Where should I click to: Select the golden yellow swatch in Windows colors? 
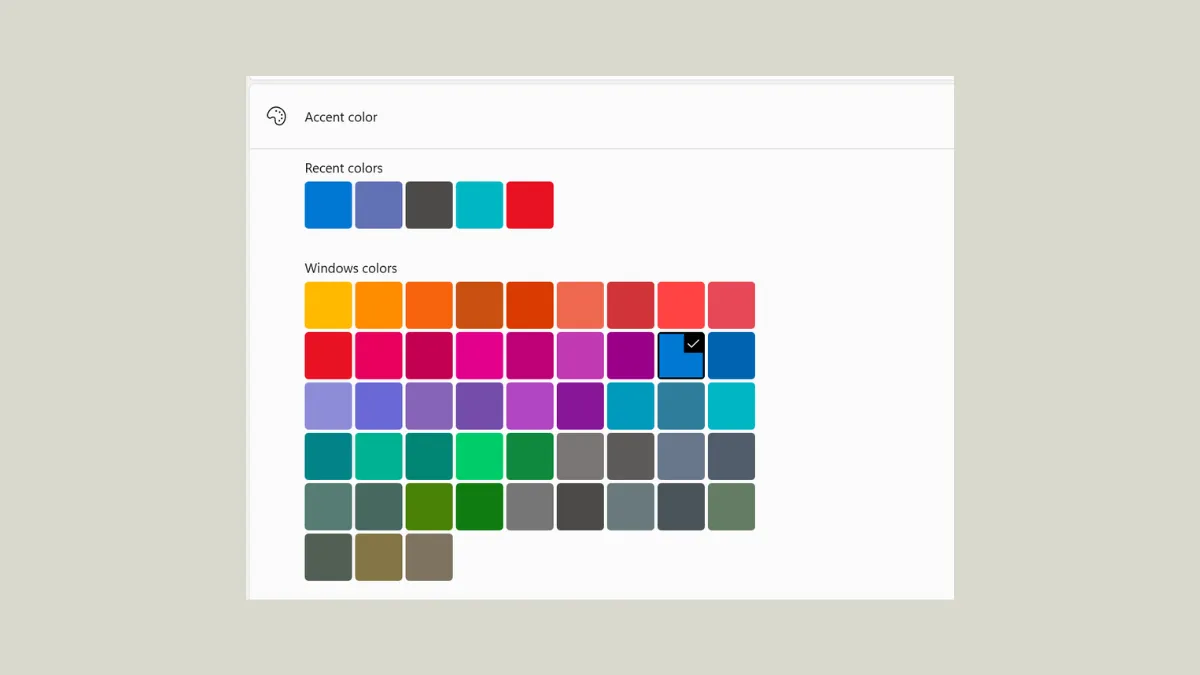pos(328,305)
